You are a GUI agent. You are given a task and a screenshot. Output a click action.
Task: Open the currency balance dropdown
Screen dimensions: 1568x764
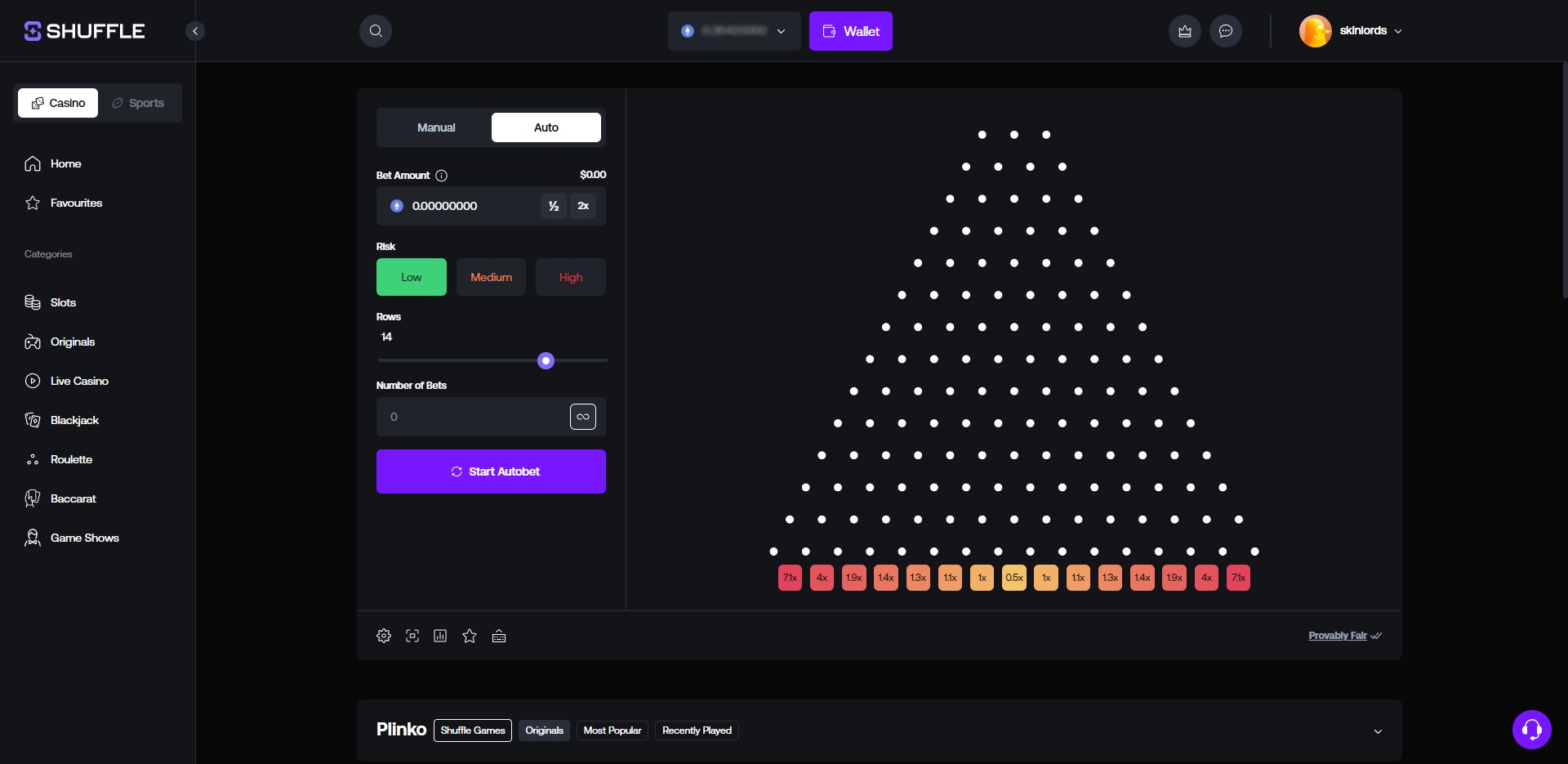(x=734, y=31)
